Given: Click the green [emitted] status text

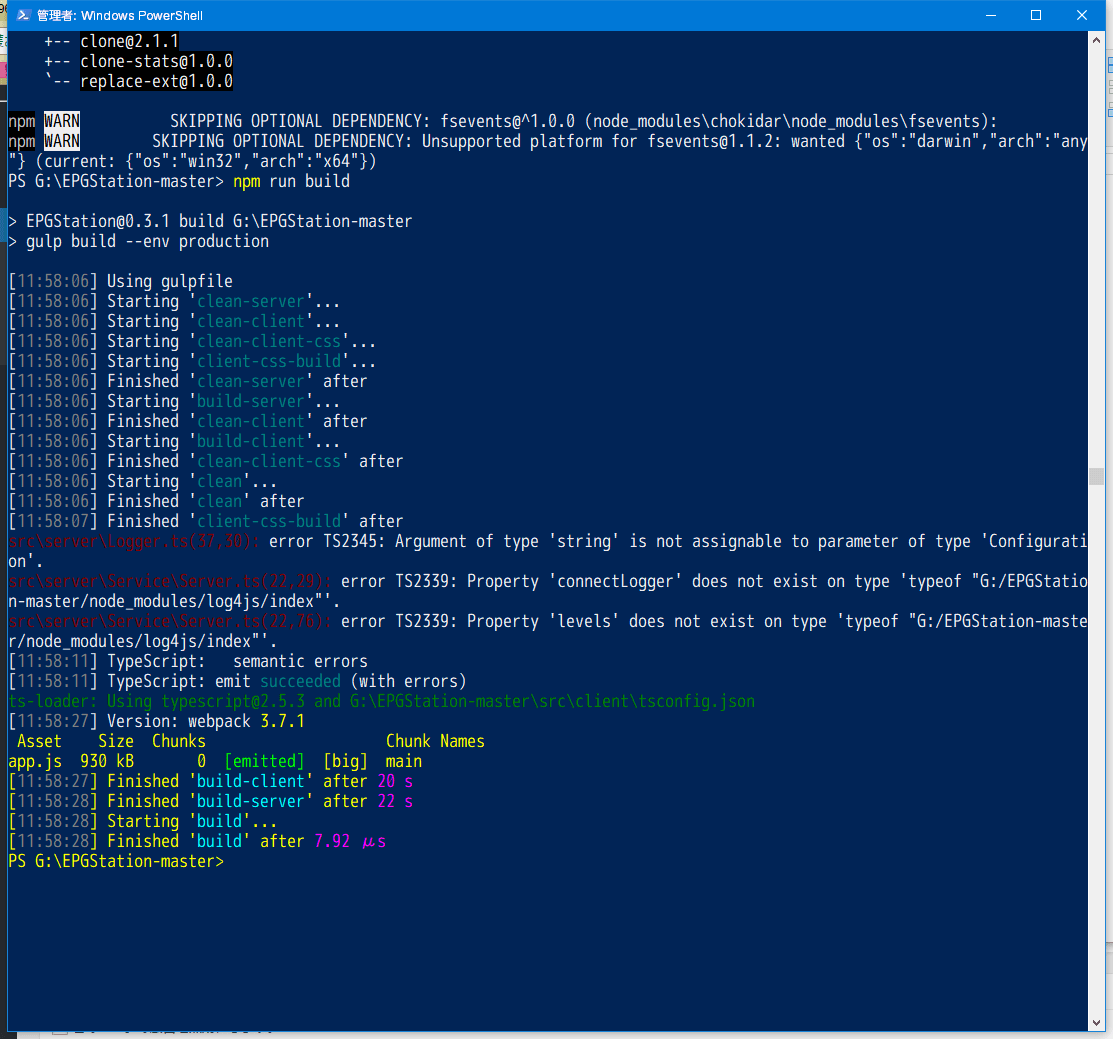Looking at the screenshot, I should coord(264,761).
